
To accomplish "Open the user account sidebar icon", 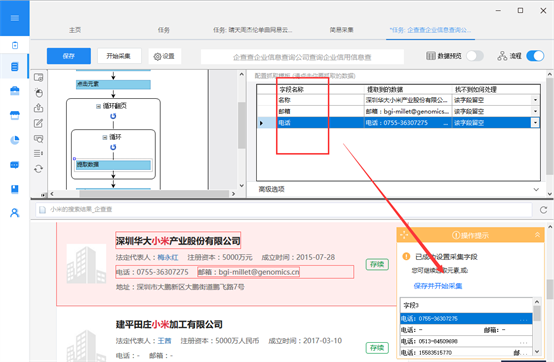I will tap(14, 213).
